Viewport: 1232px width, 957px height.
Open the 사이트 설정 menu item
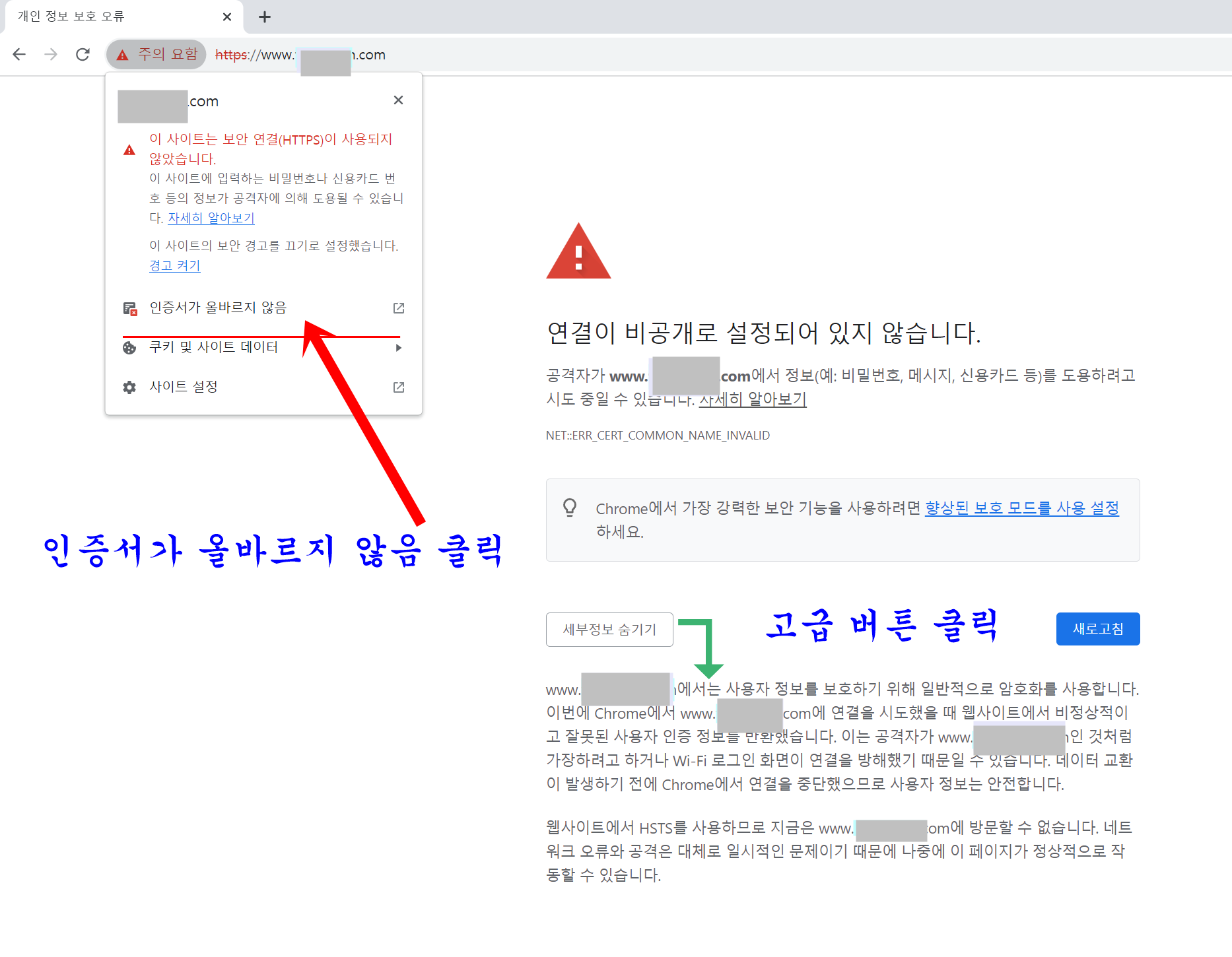(x=184, y=387)
